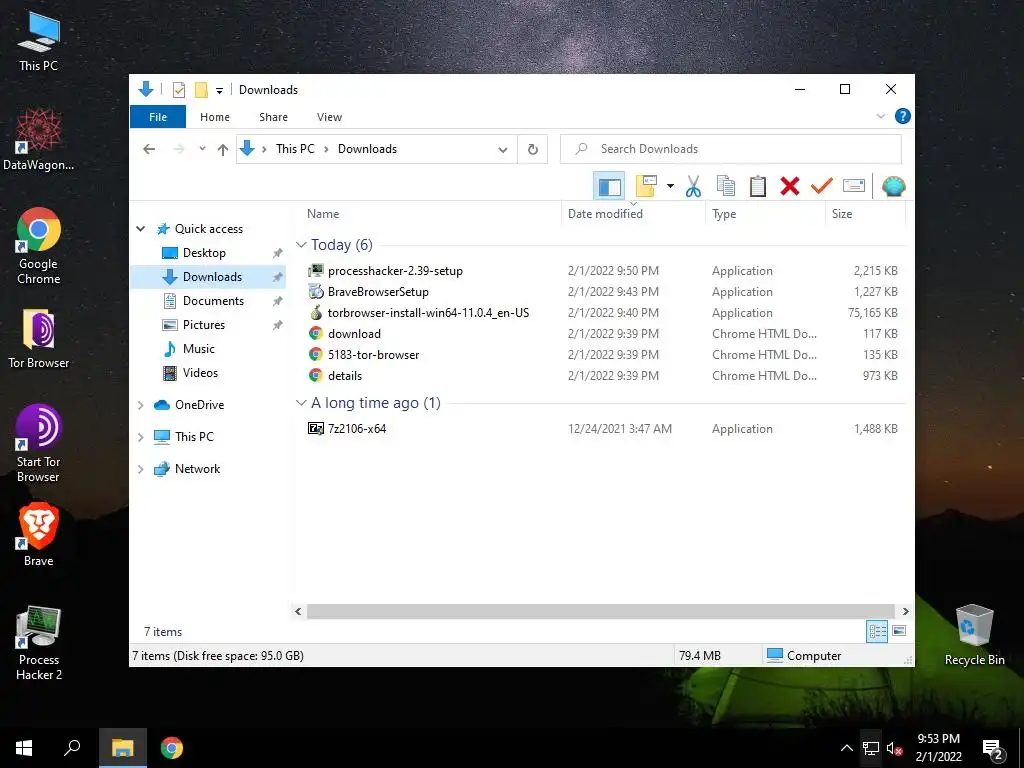Image resolution: width=1024 pixels, height=768 pixels.
Task: Select Pictures in the navigation pane
Action: [204, 325]
